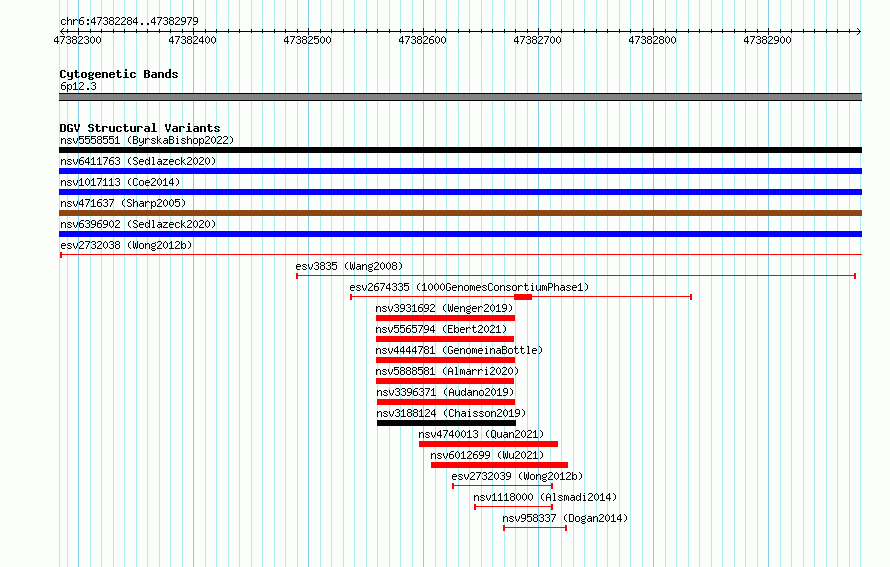Click the red nsv3931692 Wenger2019 bar
This screenshot has height=567, width=890.
445,318
